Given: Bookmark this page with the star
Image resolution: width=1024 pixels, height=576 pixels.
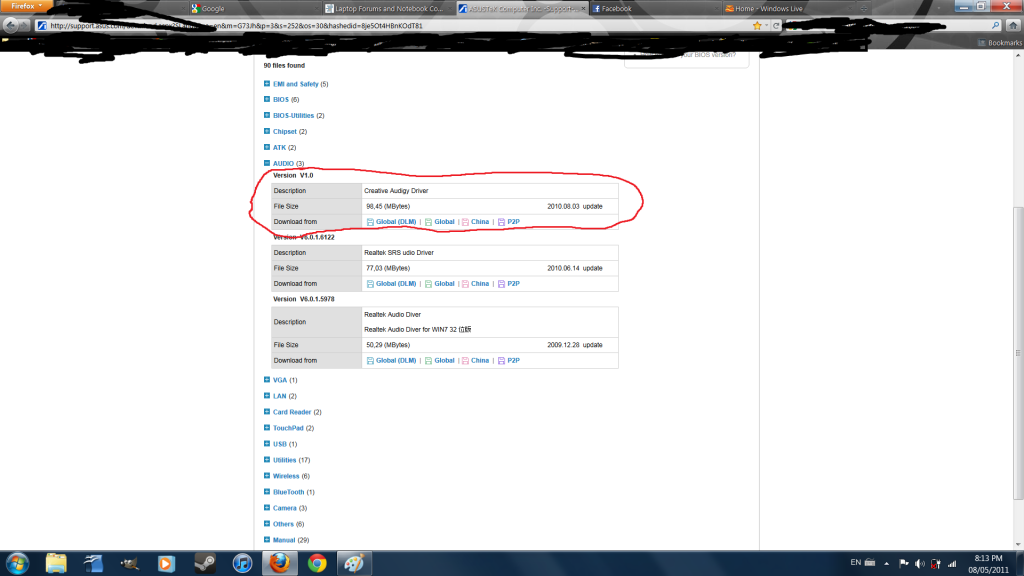Looking at the screenshot, I should click(757, 25).
